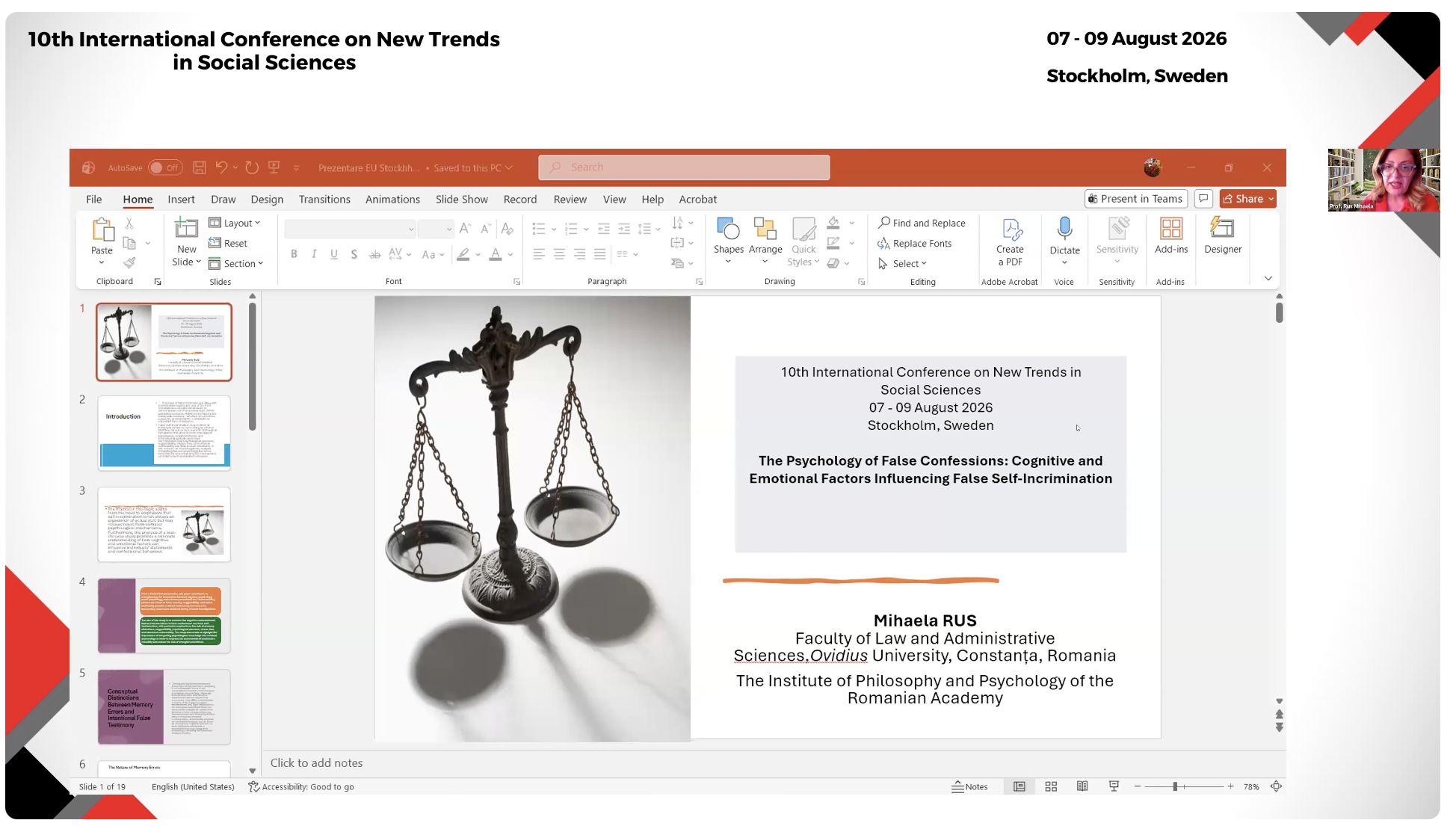
Task: Toggle Bold formatting
Action: coord(294,254)
